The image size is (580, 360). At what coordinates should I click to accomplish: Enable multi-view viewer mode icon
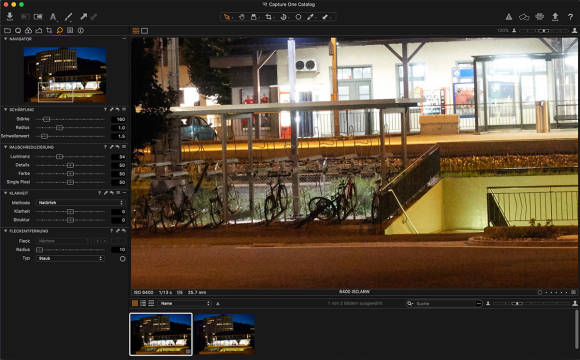(x=136, y=31)
